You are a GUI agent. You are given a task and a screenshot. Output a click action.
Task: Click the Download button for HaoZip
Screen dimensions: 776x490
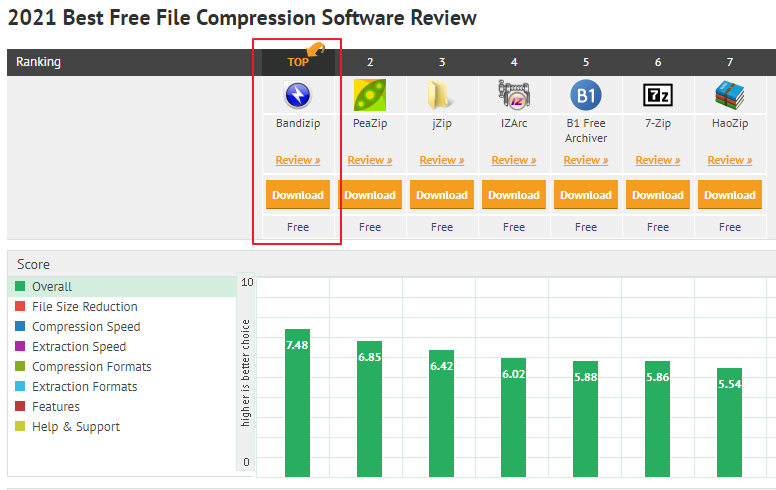[730, 195]
